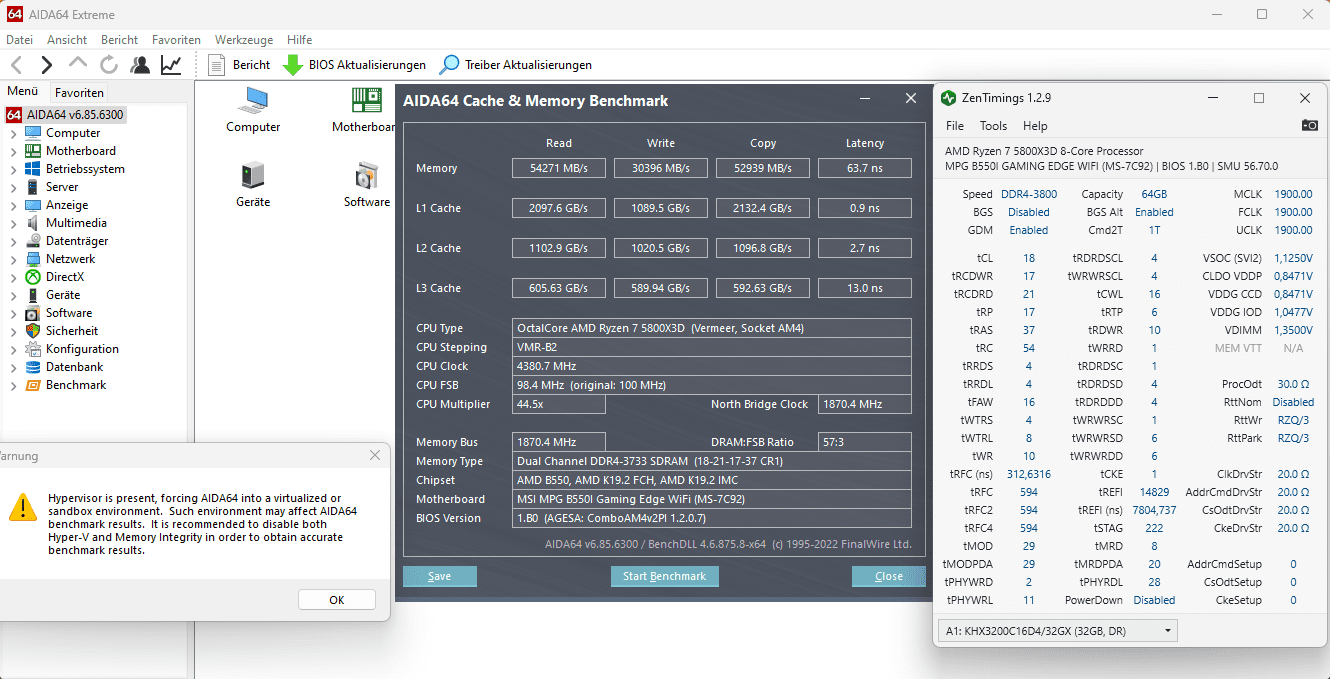The width and height of the screenshot is (1330, 679).
Task: Open Treiber Aktualisierungen search icon
Action: point(450,65)
